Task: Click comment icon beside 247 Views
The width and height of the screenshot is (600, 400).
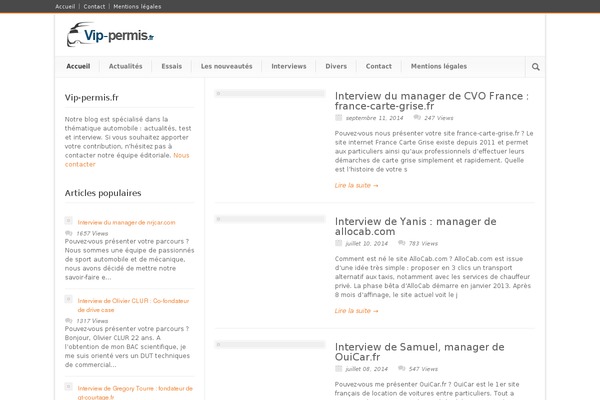Action: 417,118
